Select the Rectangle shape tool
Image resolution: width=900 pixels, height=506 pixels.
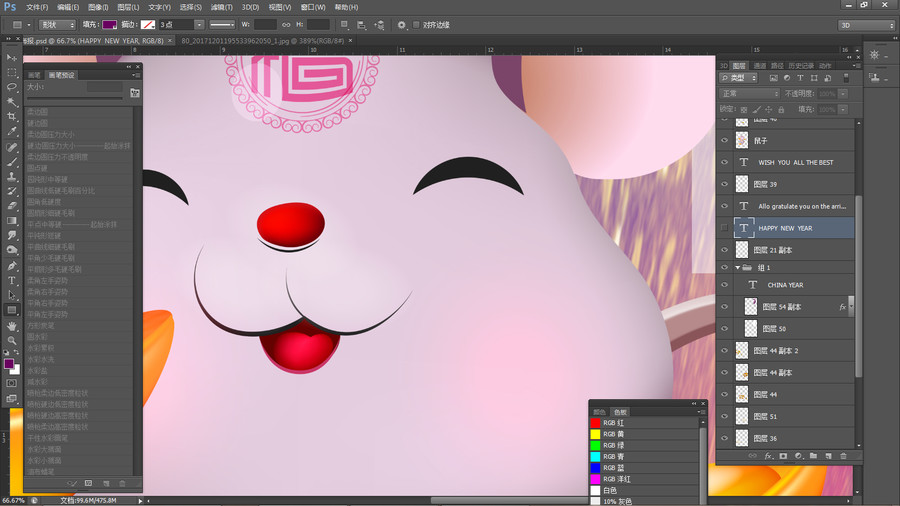11,310
